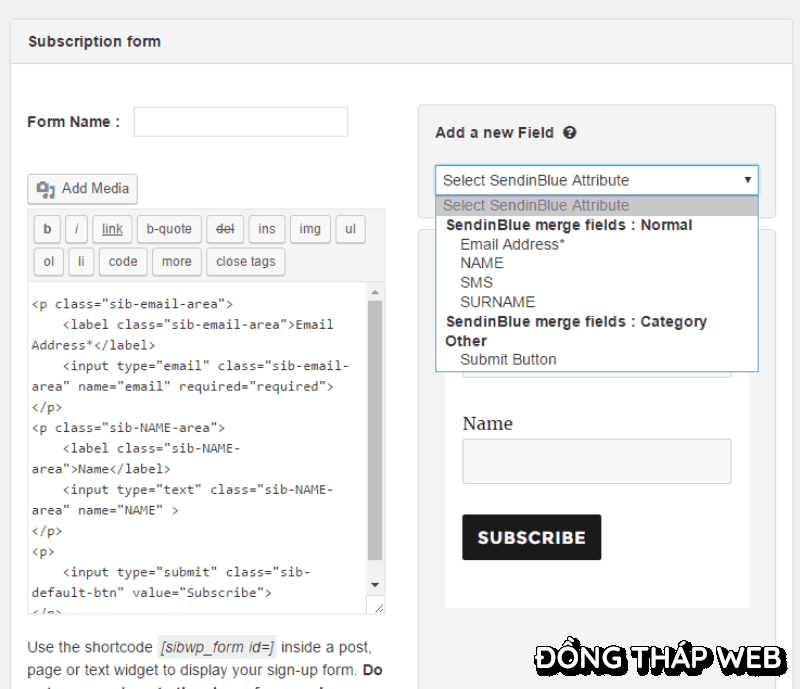
Task: Click the ul quicktag button
Action: click(351, 229)
